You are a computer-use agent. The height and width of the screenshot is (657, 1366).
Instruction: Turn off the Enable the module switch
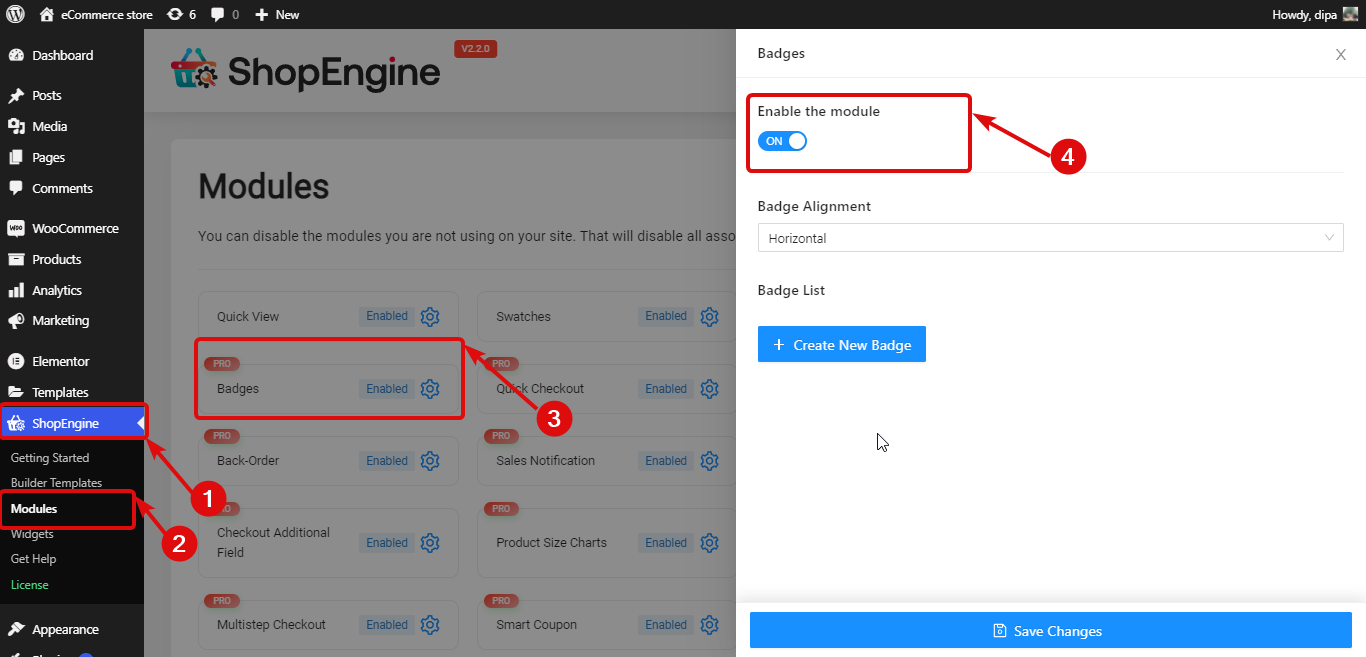pyautogui.click(x=782, y=141)
